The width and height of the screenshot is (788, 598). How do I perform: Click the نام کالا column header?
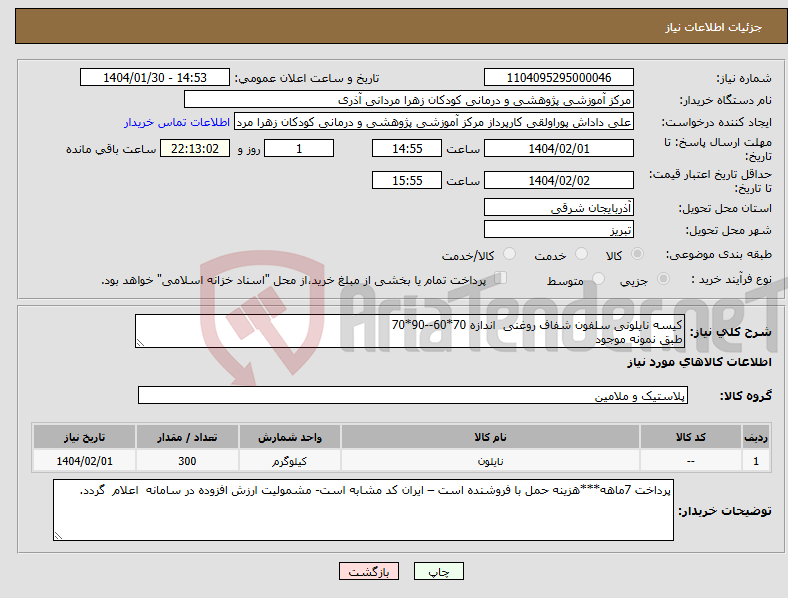click(490, 437)
